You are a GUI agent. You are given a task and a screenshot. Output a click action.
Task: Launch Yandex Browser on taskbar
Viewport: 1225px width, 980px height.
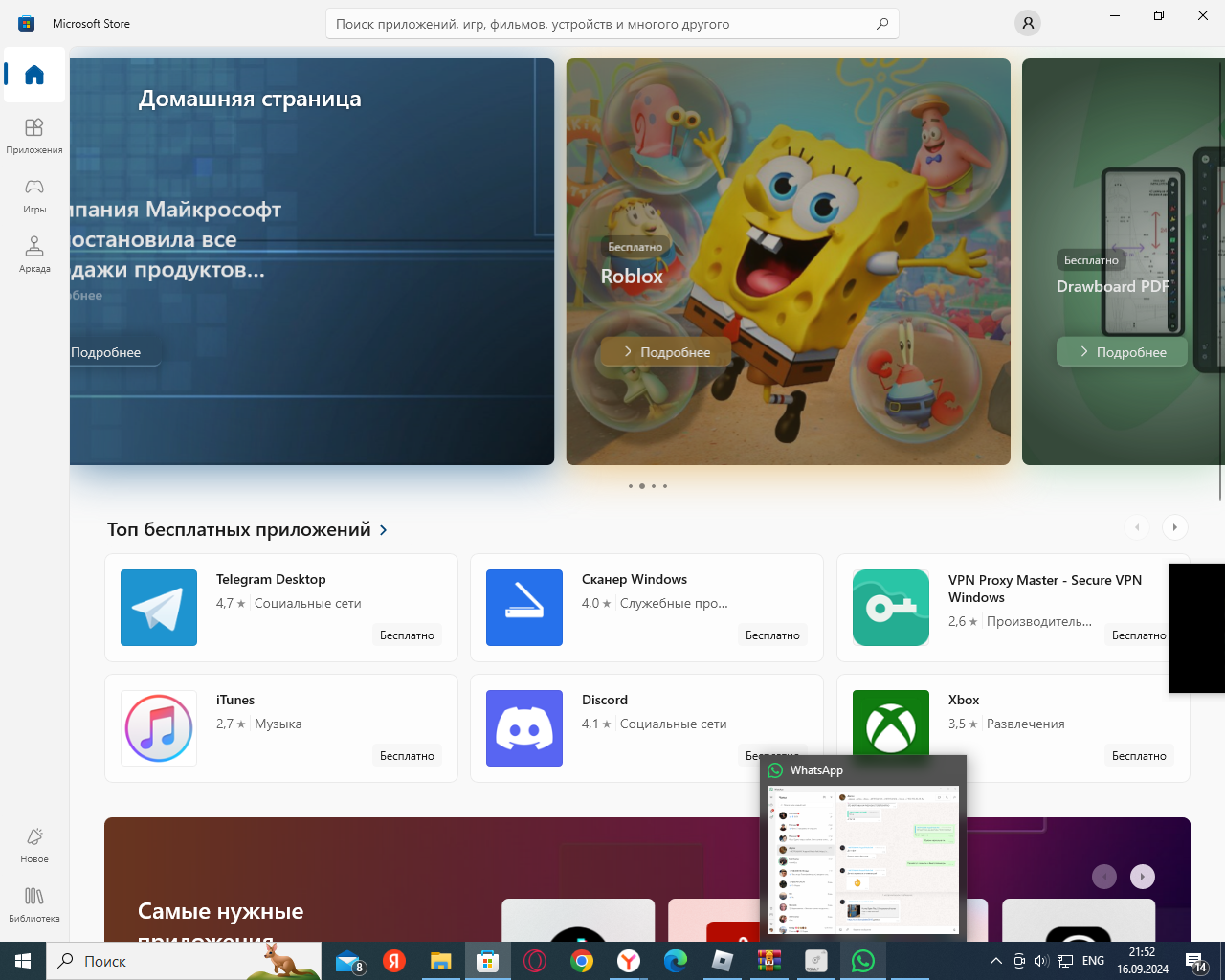(629, 961)
